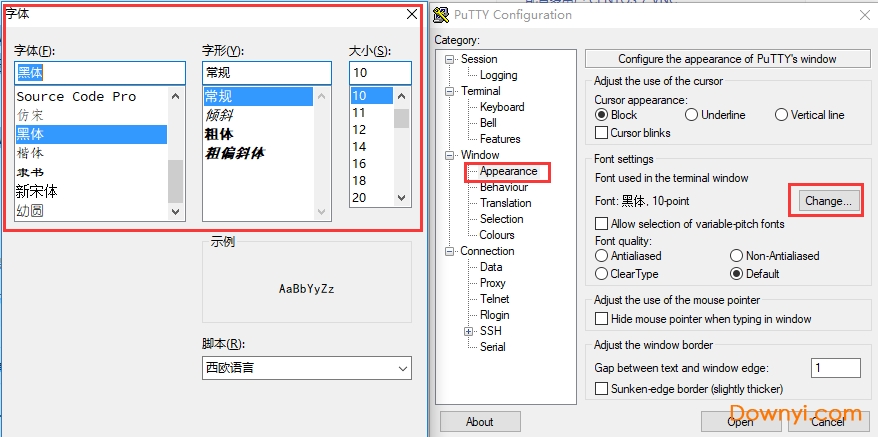Viewport: 878px width, 437px height.
Task: Pick Source Code Pro font
Action: pos(77,97)
